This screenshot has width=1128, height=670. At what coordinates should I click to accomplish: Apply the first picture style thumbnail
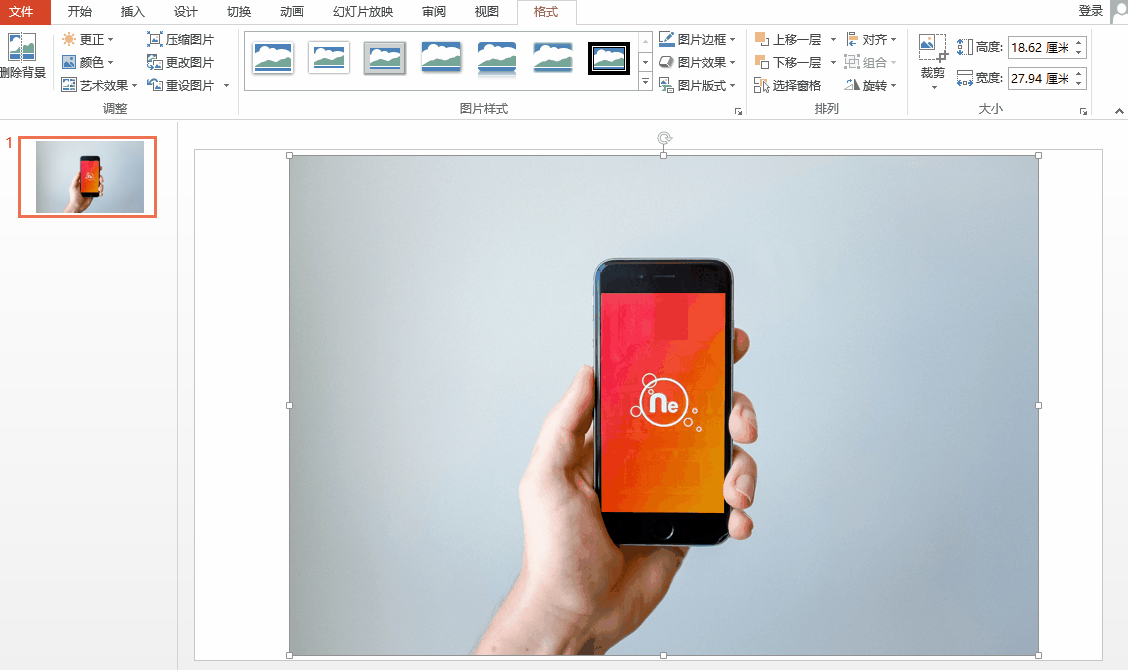coord(273,58)
